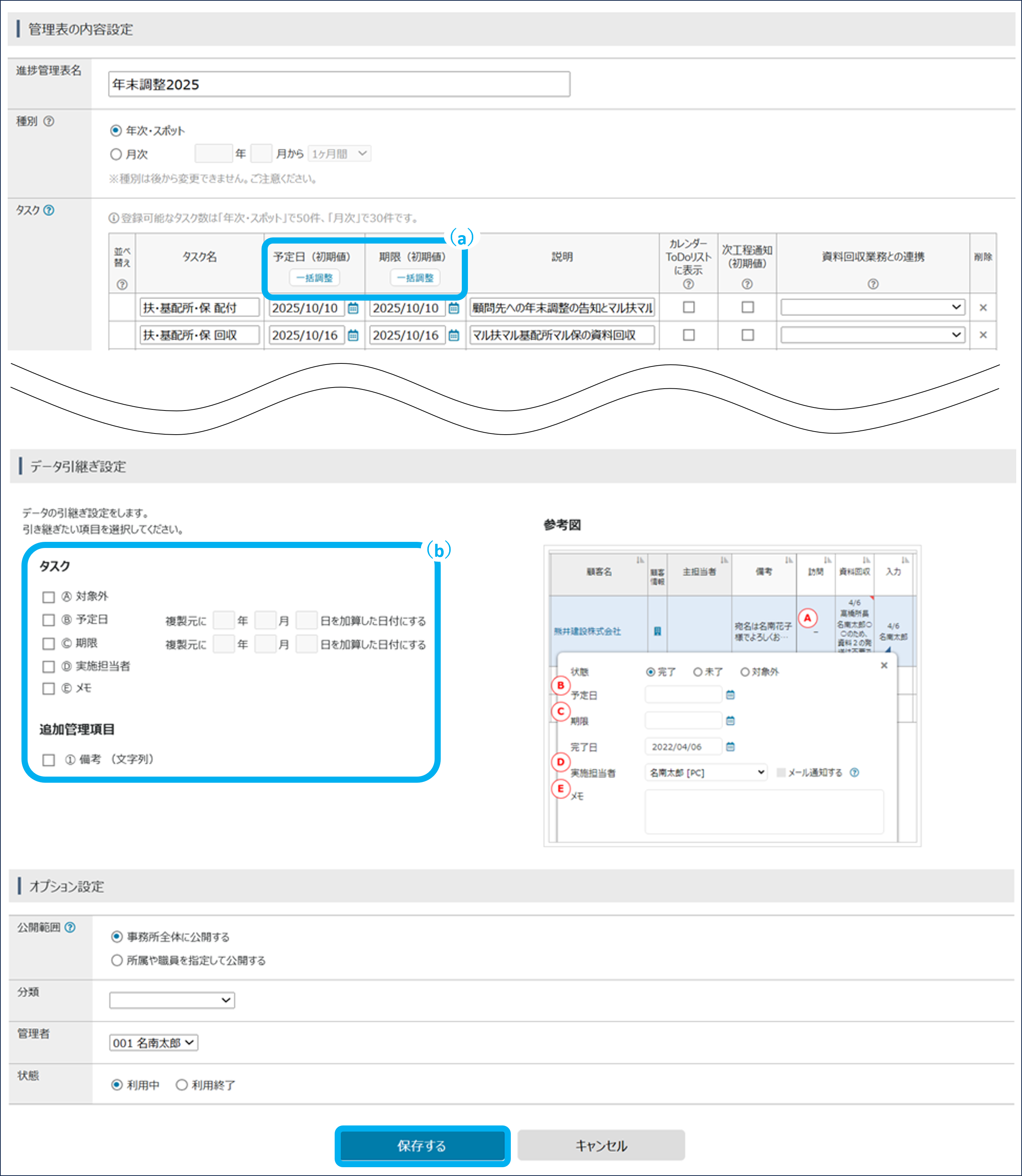This screenshot has width=1022, height=1176.
Task: Delete the 扶・基配所・保 配付 task row
Action: [983, 308]
